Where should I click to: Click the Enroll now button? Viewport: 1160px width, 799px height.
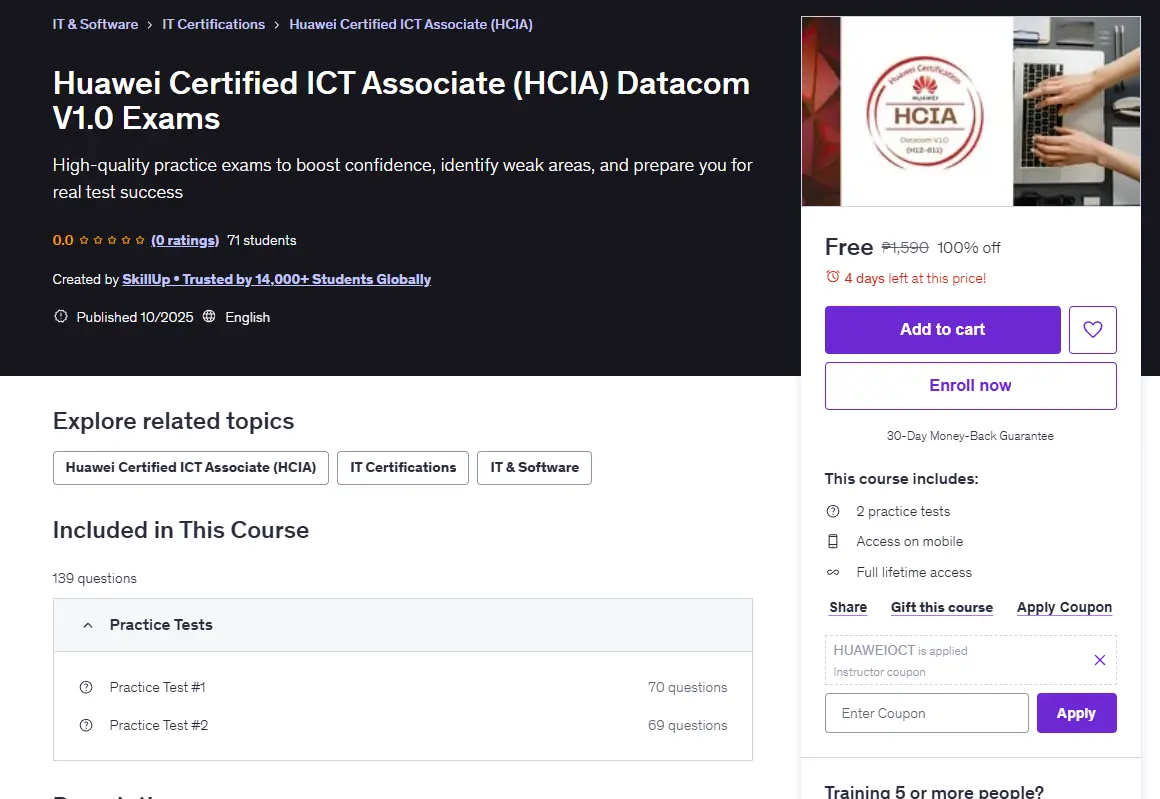coord(971,385)
